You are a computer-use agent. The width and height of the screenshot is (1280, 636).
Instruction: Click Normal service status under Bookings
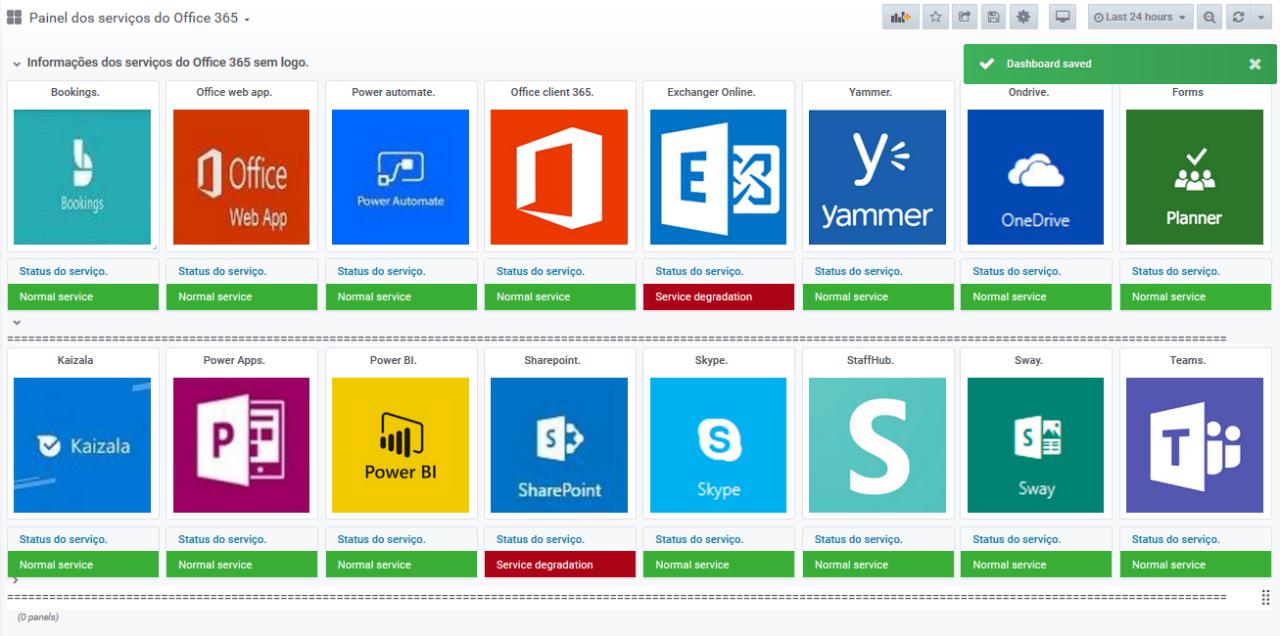coord(83,297)
